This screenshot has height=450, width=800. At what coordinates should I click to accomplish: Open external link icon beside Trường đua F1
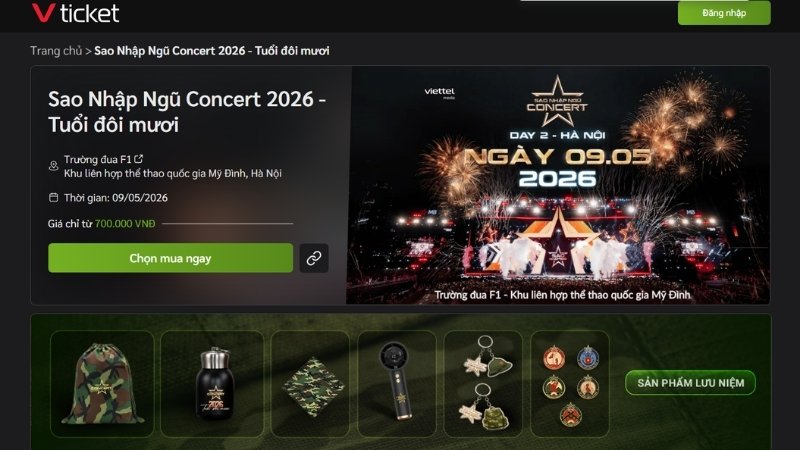pyautogui.click(x=138, y=159)
